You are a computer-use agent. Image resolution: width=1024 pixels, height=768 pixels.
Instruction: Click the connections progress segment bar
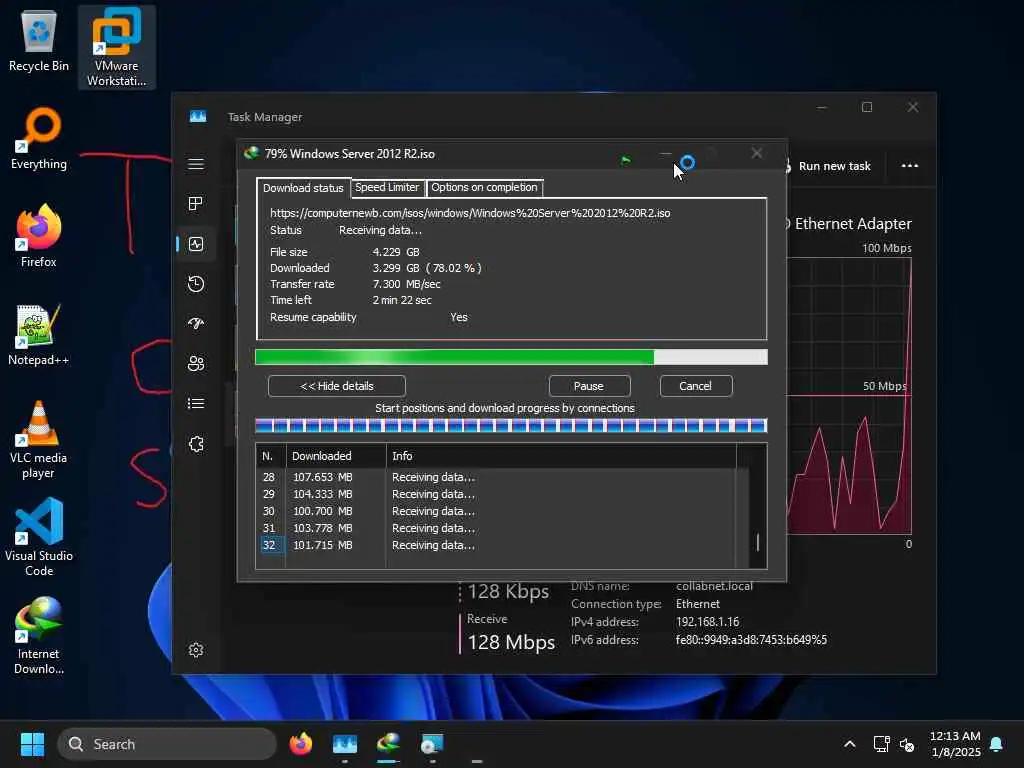tap(511, 426)
